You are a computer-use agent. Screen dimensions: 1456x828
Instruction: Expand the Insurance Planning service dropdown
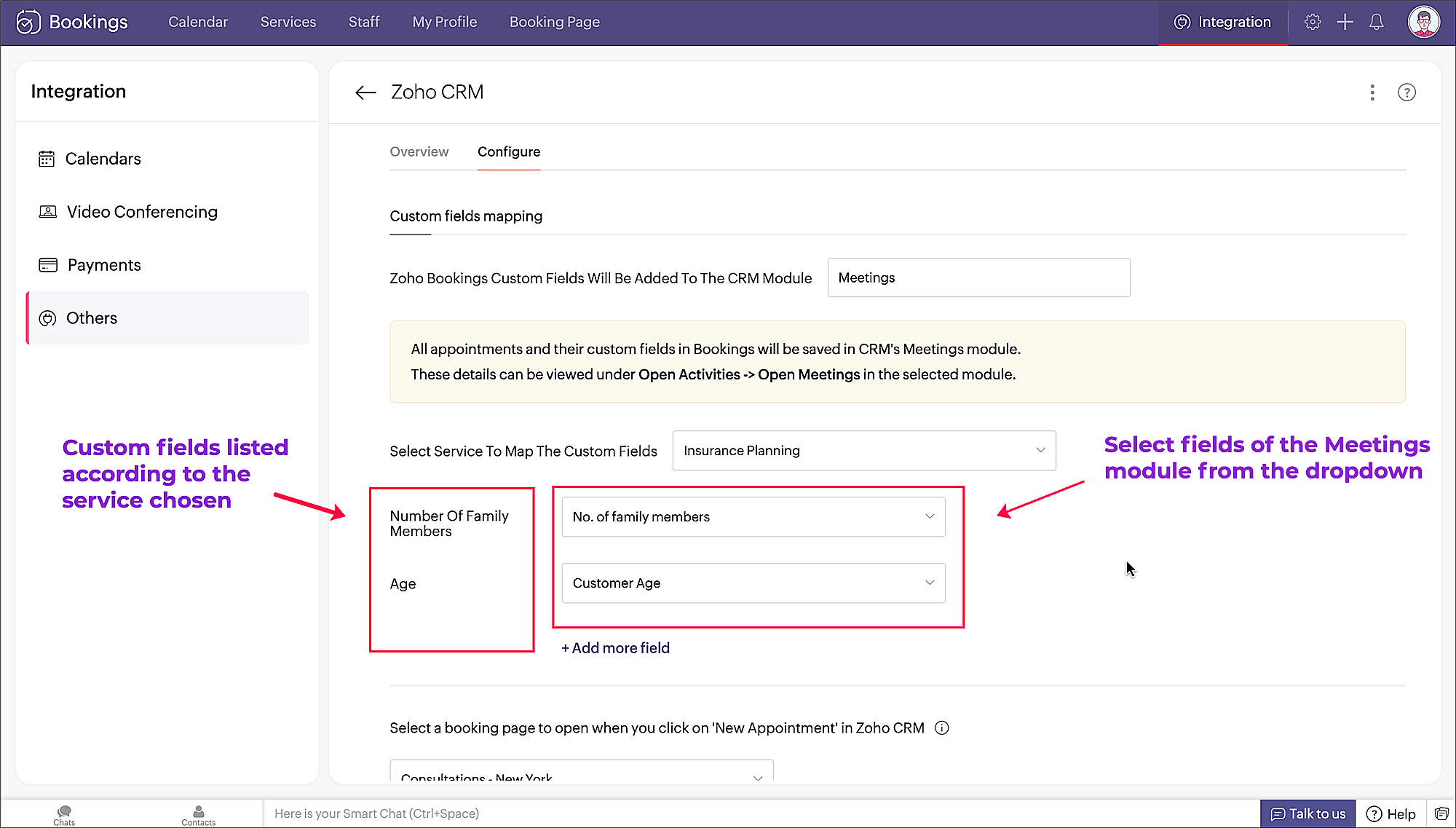click(864, 451)
